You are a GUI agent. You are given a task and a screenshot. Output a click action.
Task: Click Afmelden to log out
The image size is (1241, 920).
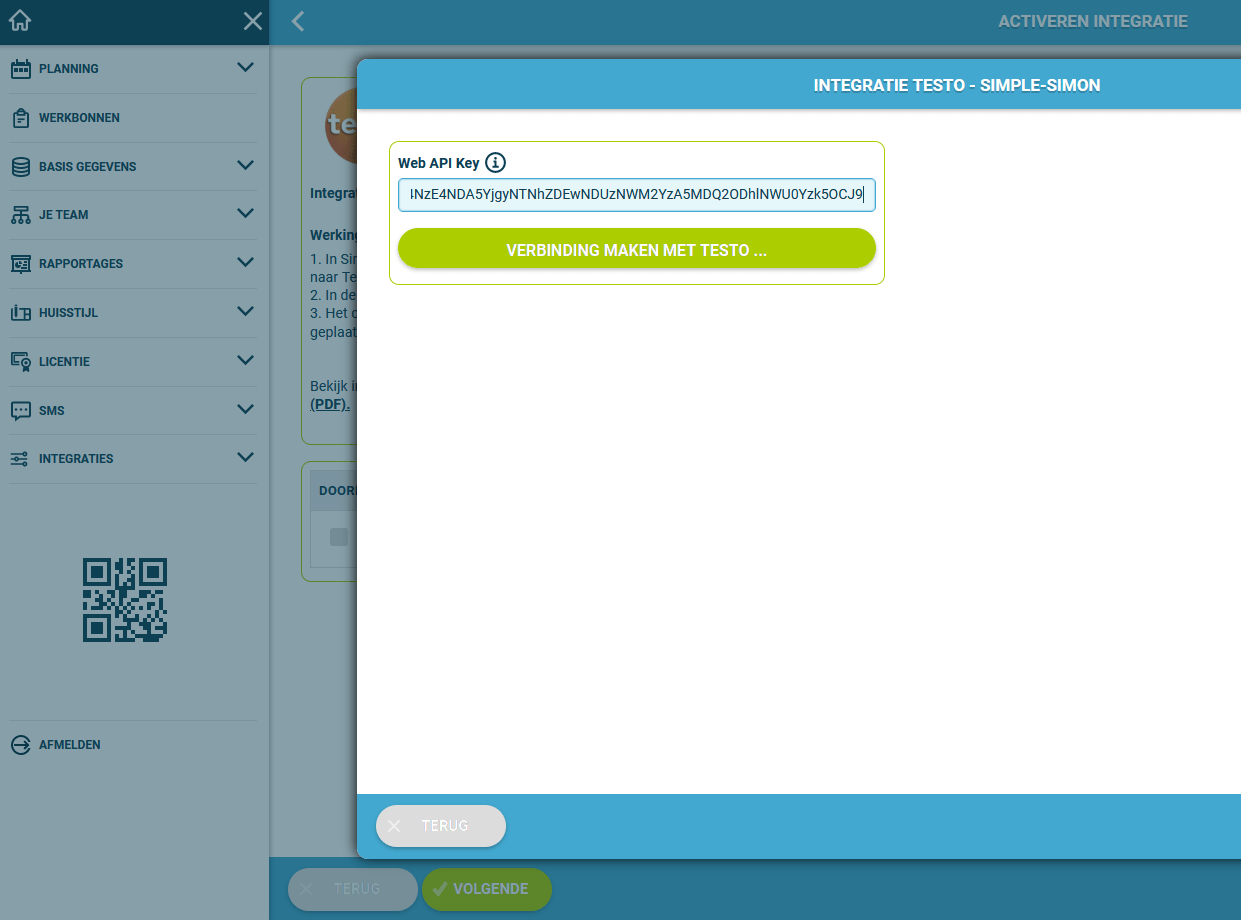tap(69, 745)
